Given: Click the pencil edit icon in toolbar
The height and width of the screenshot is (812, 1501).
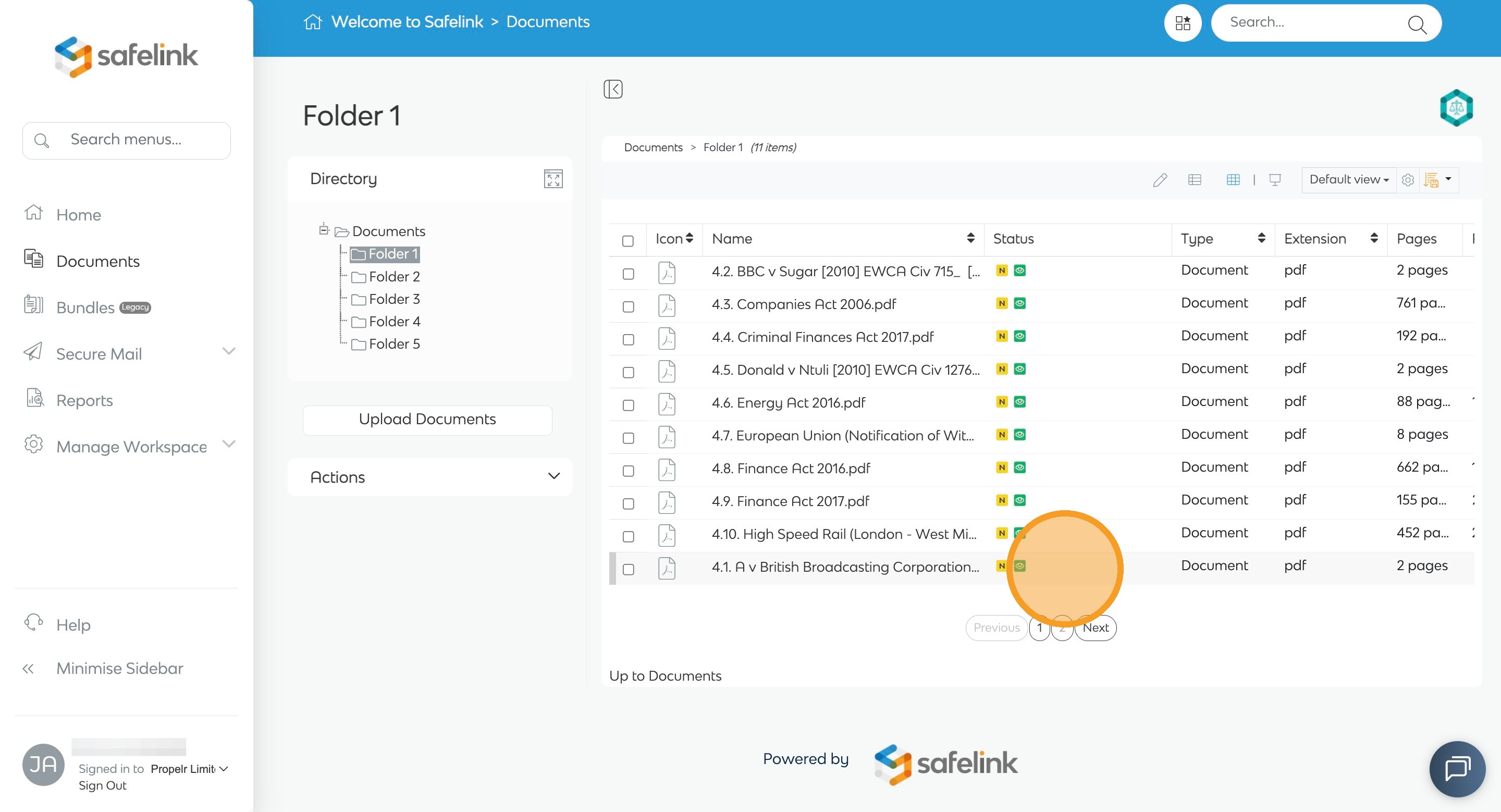Looking at the screenshot, I should point(1160,180).
